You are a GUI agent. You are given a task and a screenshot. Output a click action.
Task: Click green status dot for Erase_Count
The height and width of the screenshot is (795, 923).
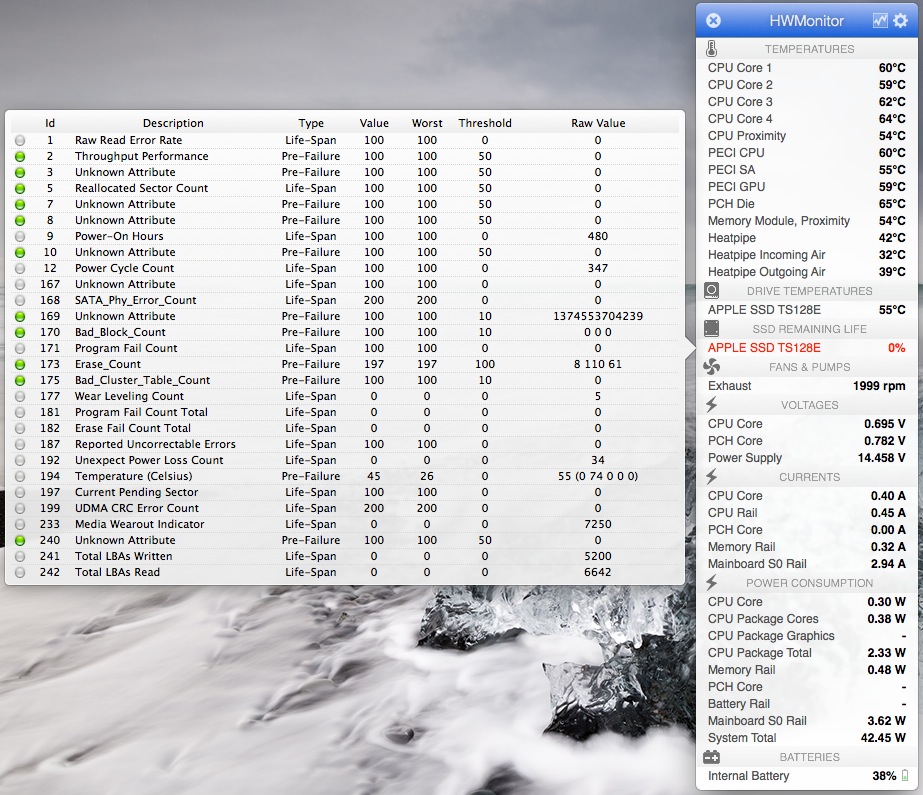point(20,364)
